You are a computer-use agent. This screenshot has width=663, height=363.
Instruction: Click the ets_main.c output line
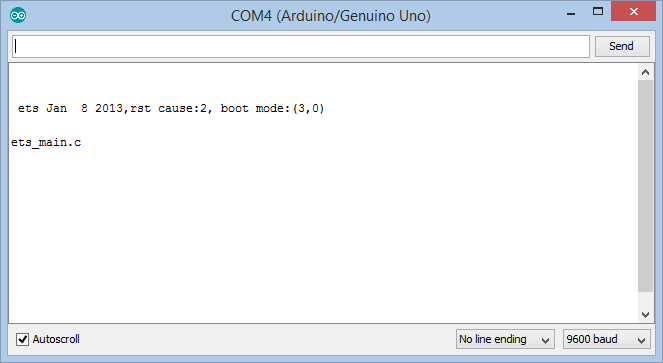coord(46,143)
